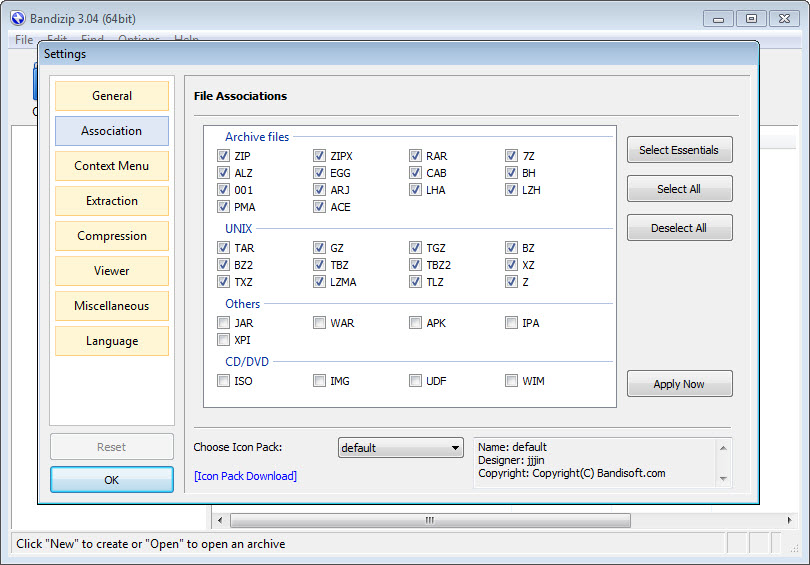Click the horizontal scrollbar thumb in main window
Screen dimensions: 810x565
pyautogui.click(x=430, y=520)
